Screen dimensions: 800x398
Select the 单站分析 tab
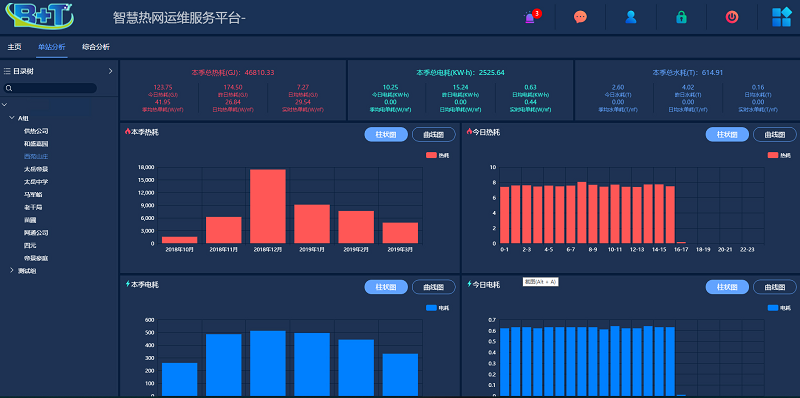[52, 47]
